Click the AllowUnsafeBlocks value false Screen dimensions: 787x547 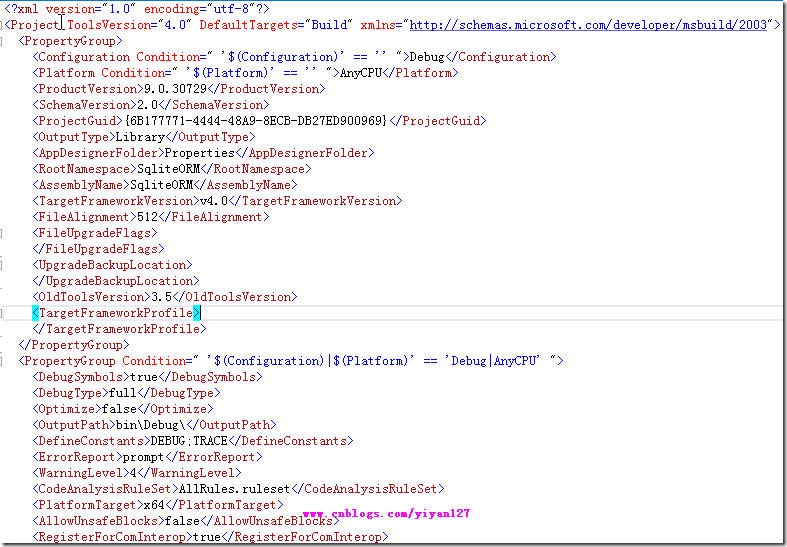(182, 521)
